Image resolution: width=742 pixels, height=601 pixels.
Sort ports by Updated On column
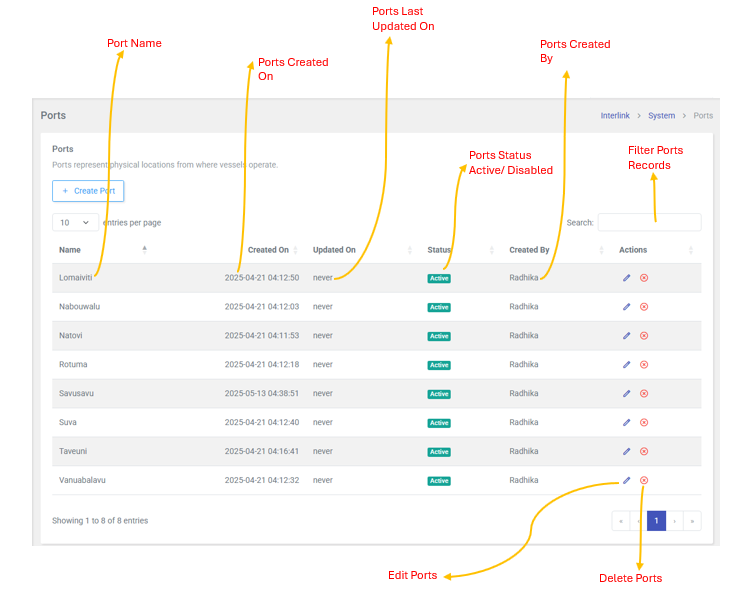click(x=334, y=250)
